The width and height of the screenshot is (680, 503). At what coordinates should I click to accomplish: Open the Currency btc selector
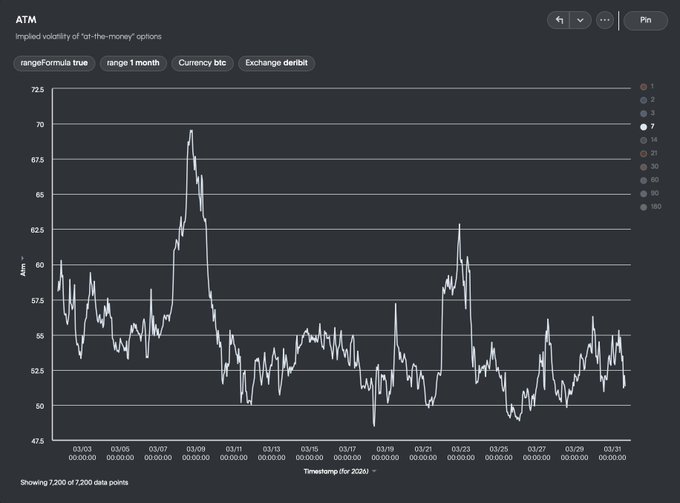pos(201,62)
